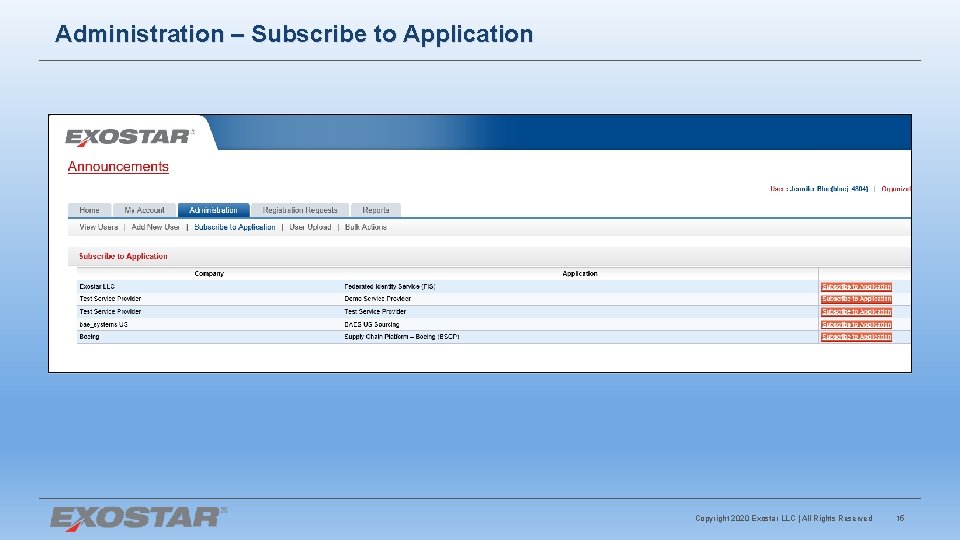Select the Exostar LLC company cell

tap(97, 287)
